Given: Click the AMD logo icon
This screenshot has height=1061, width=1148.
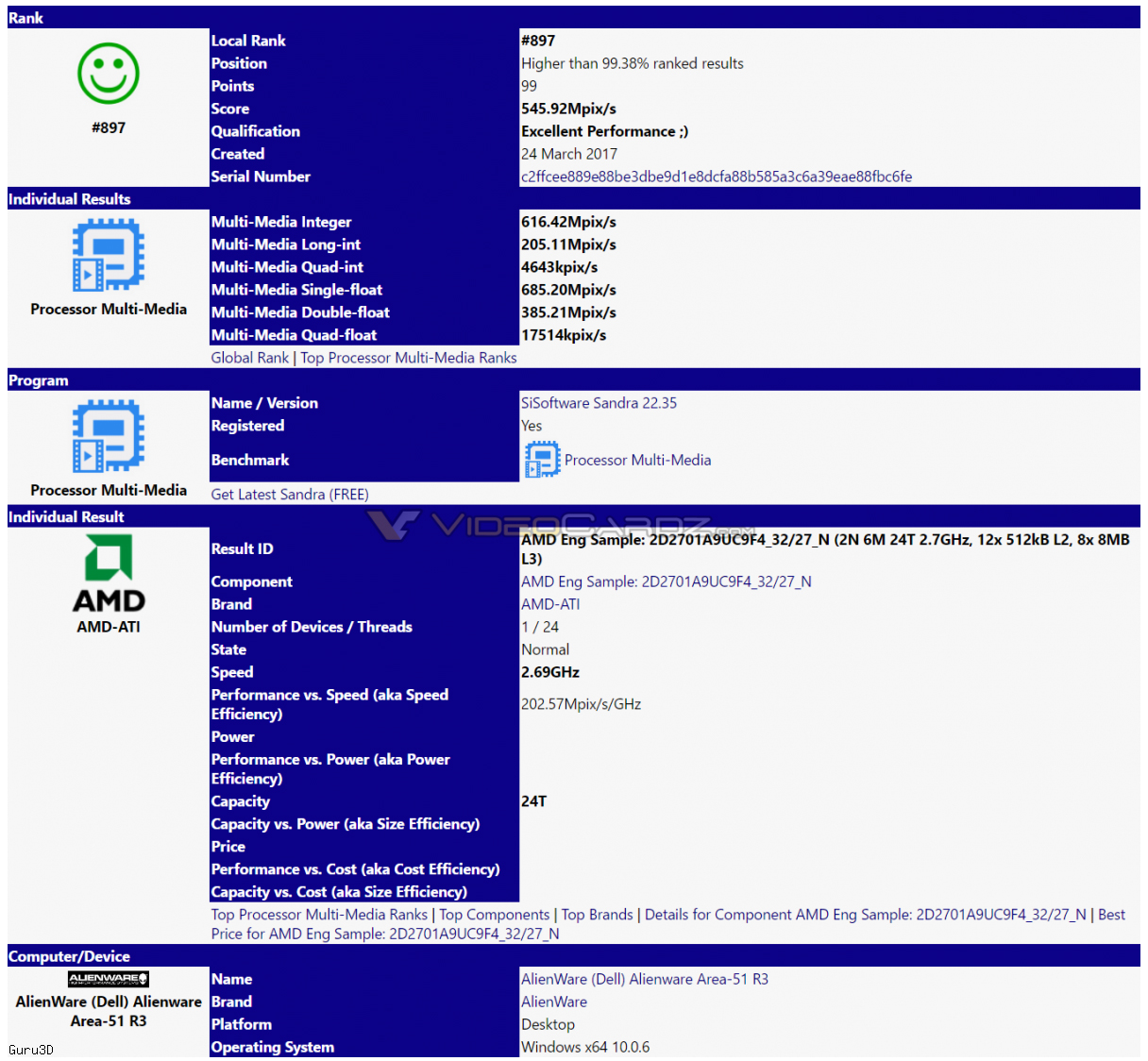Looking at the screenshot, I should [x=109, y=574].
